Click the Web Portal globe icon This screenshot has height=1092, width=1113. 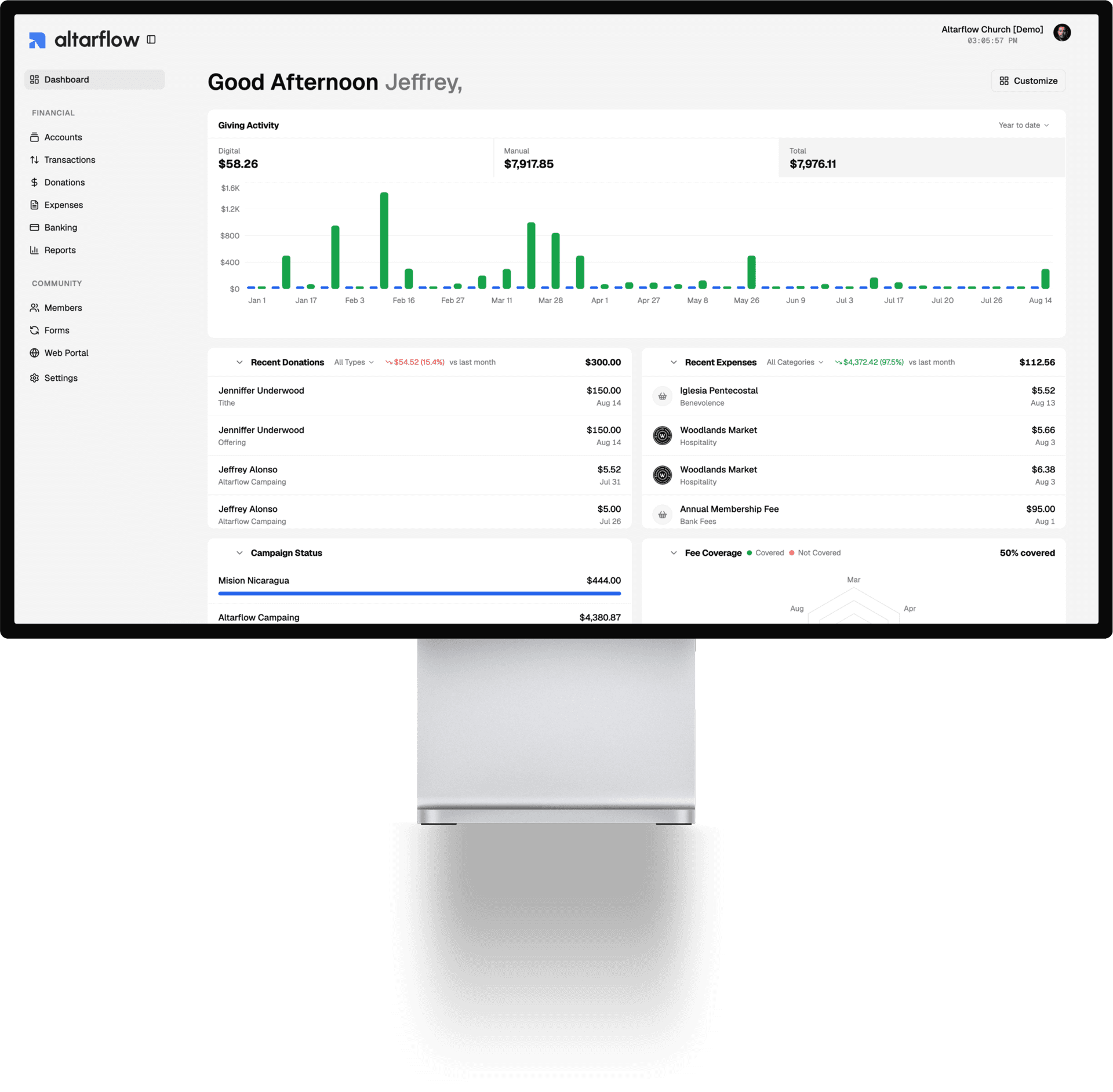[34, 353]
